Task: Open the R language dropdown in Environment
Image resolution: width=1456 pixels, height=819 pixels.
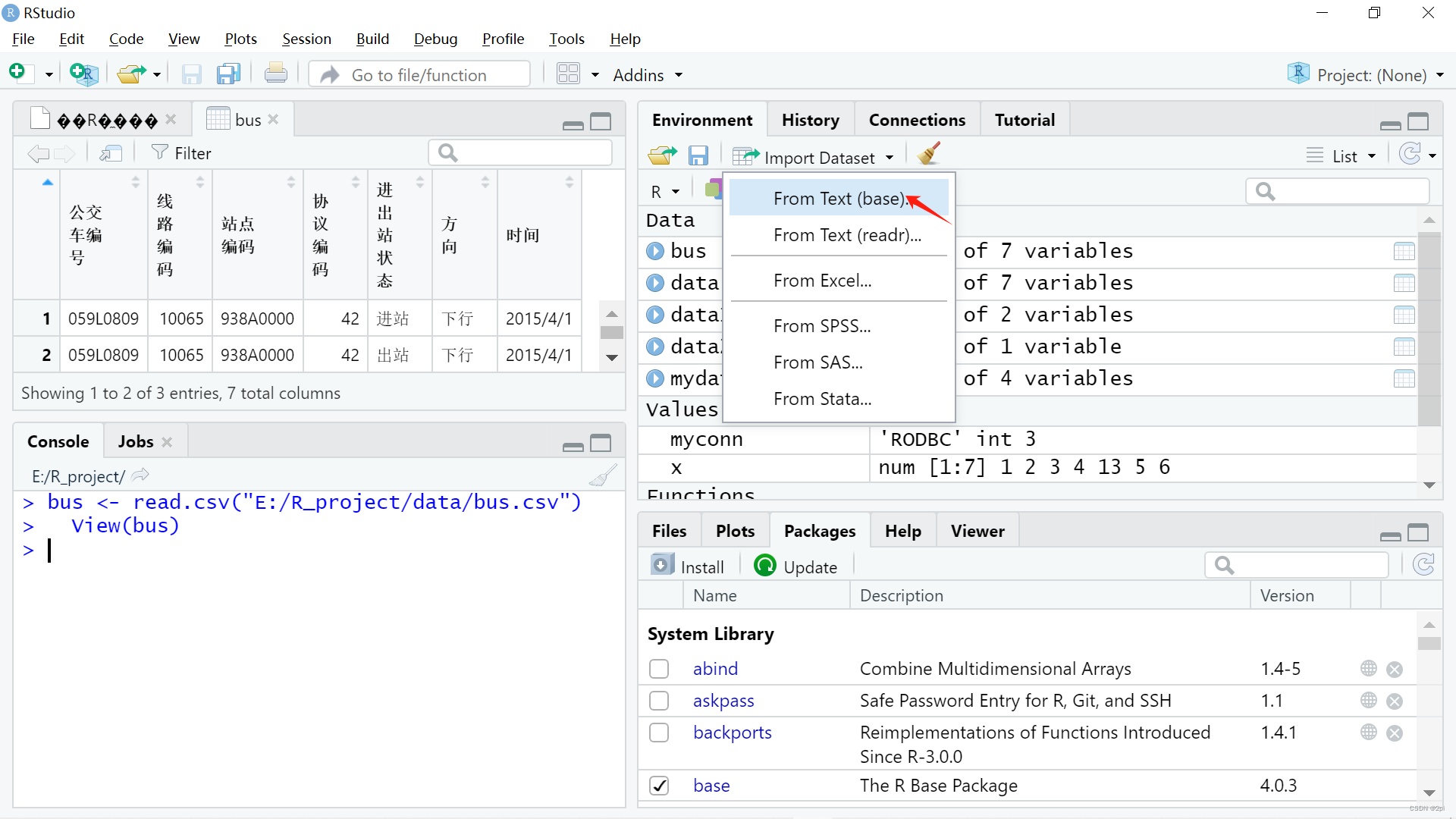Action: (x=664, y=191)
